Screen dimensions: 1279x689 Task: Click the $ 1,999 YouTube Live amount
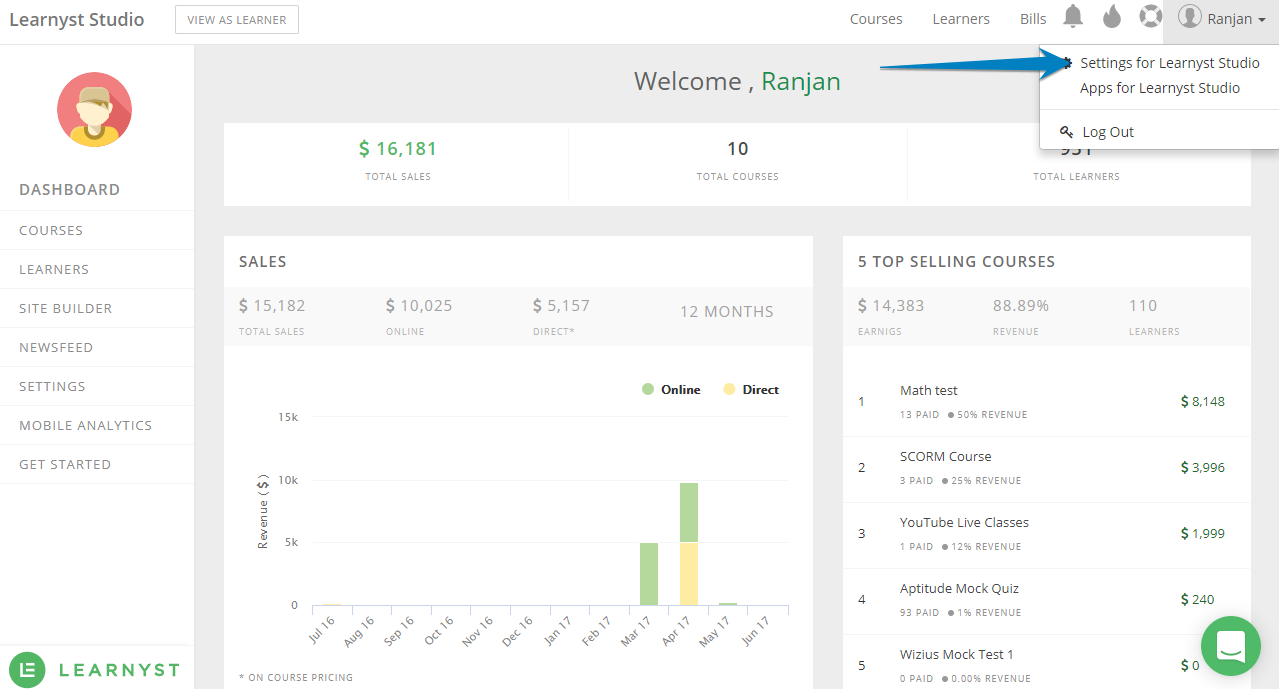pos(1202,534)
